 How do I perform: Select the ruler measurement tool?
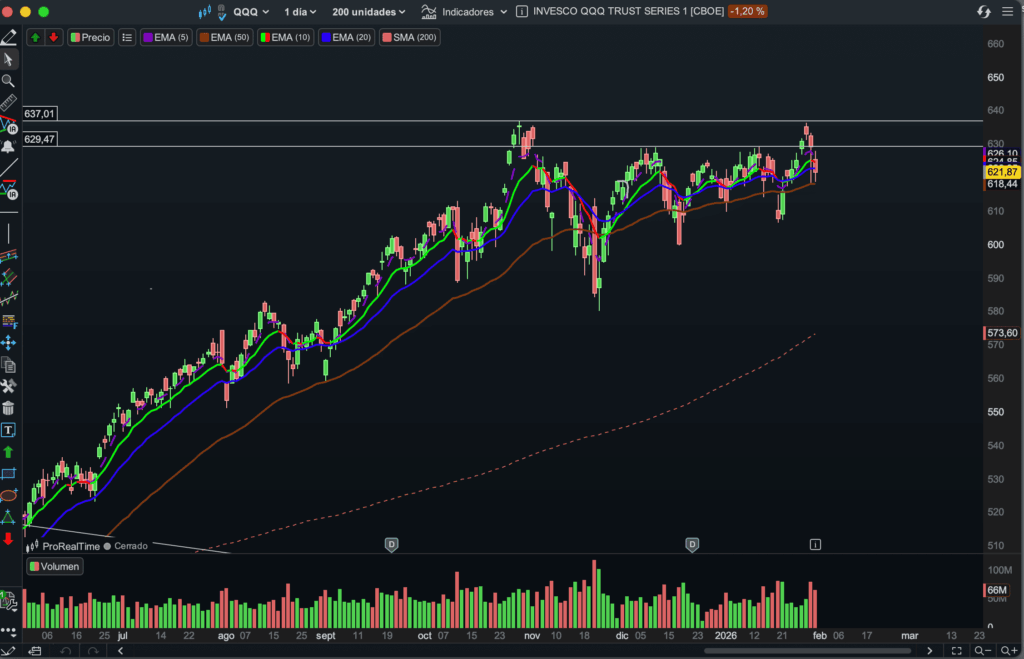point(8,103)
